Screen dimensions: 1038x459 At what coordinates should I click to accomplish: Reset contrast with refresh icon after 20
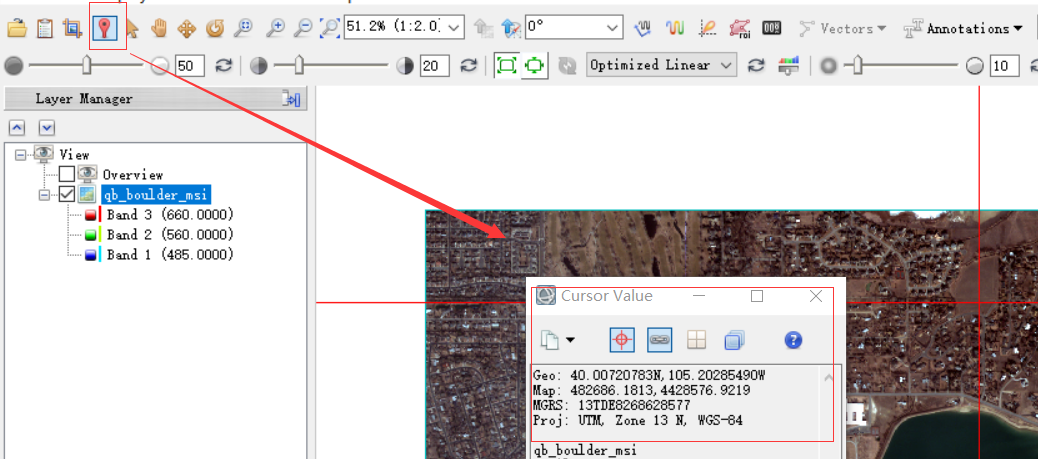469,66
